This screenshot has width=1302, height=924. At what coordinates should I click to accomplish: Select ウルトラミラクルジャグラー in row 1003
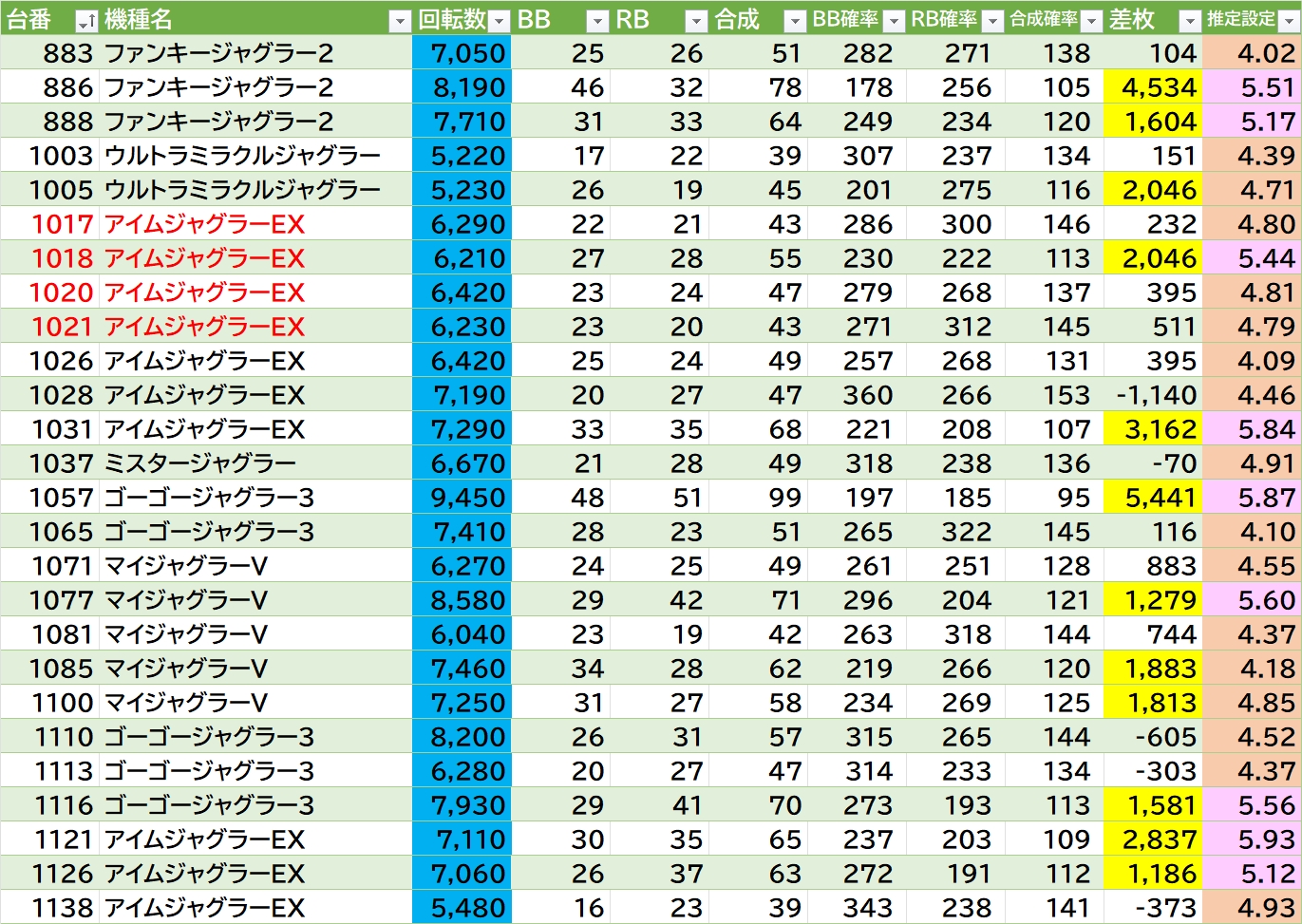(x=255, y=156)
